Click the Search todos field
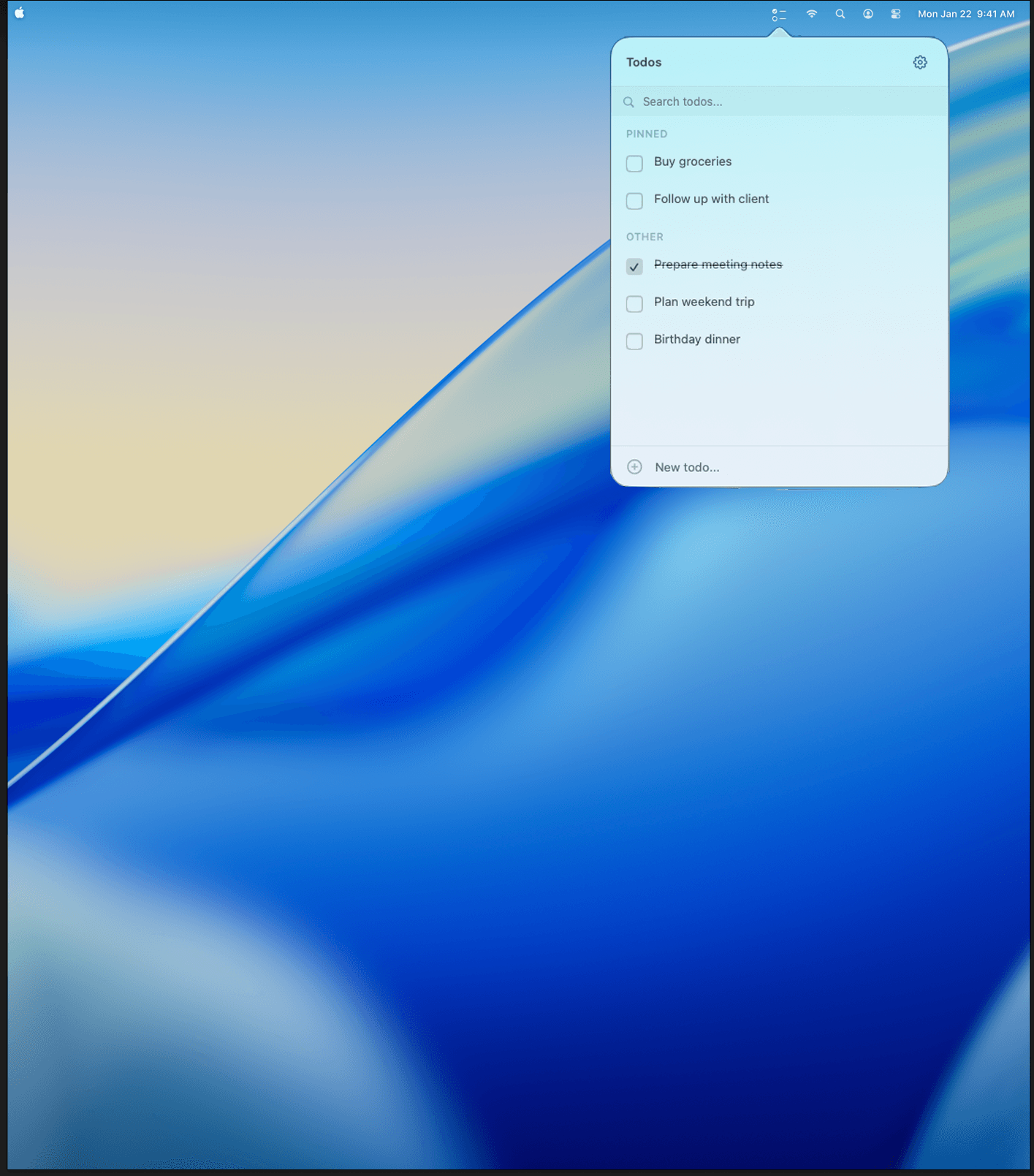This screenshot has width=1034, height=1176. tap(780, 102)
